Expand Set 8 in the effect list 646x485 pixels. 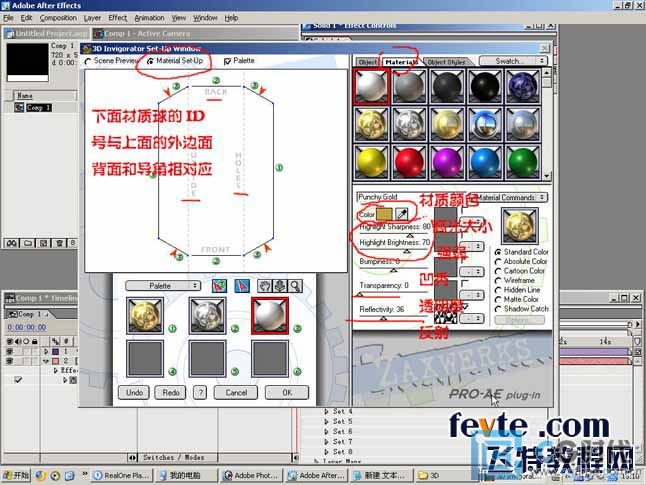tap(326, 452)
